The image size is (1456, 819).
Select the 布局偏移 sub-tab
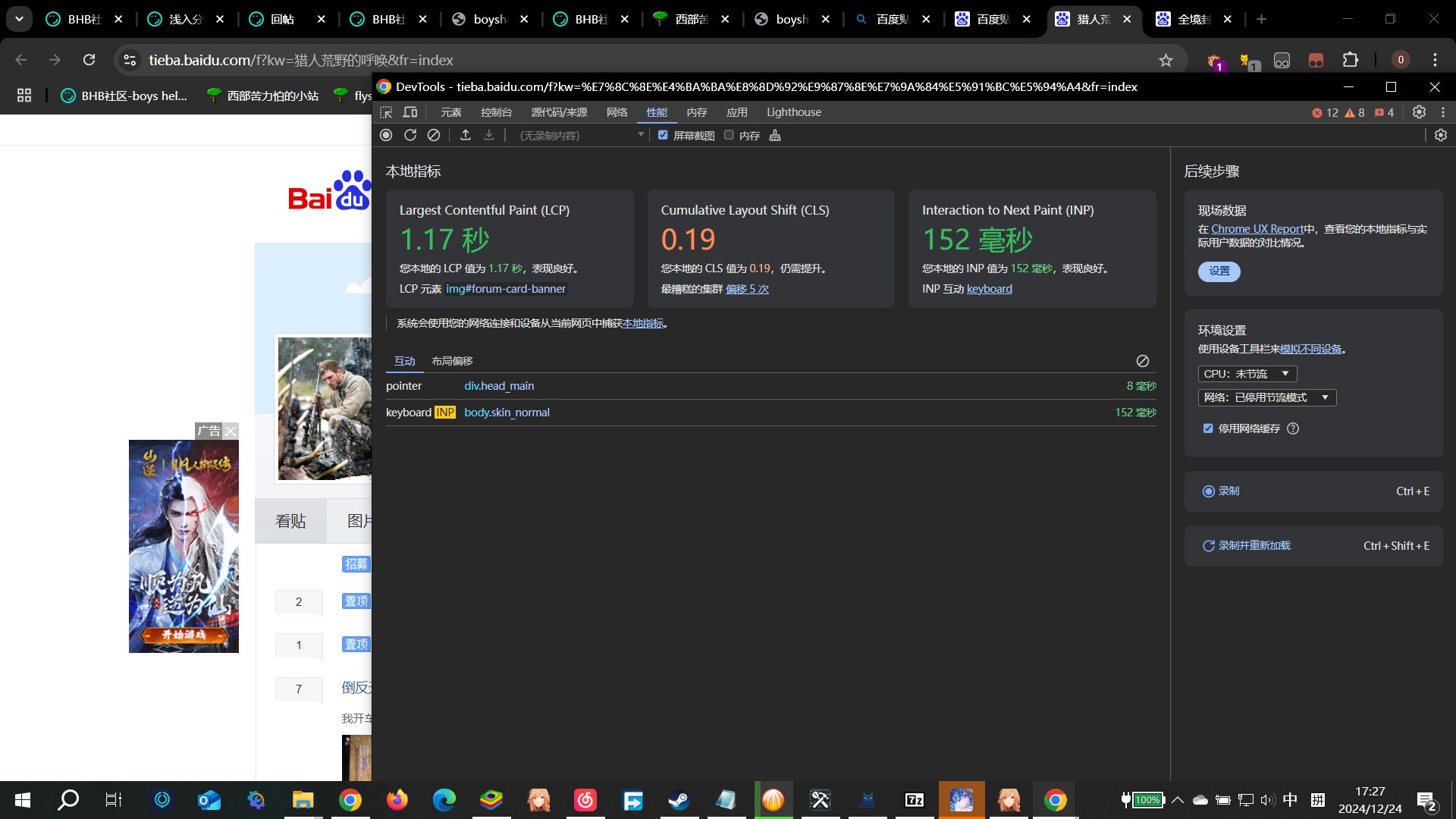click(452, 361)
